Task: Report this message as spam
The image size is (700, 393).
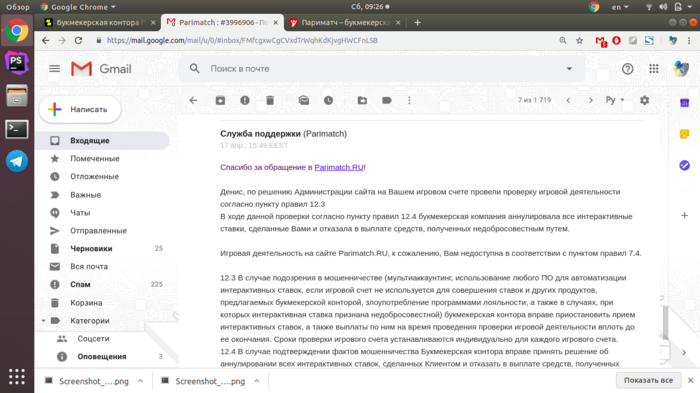Action: [245, 100]
